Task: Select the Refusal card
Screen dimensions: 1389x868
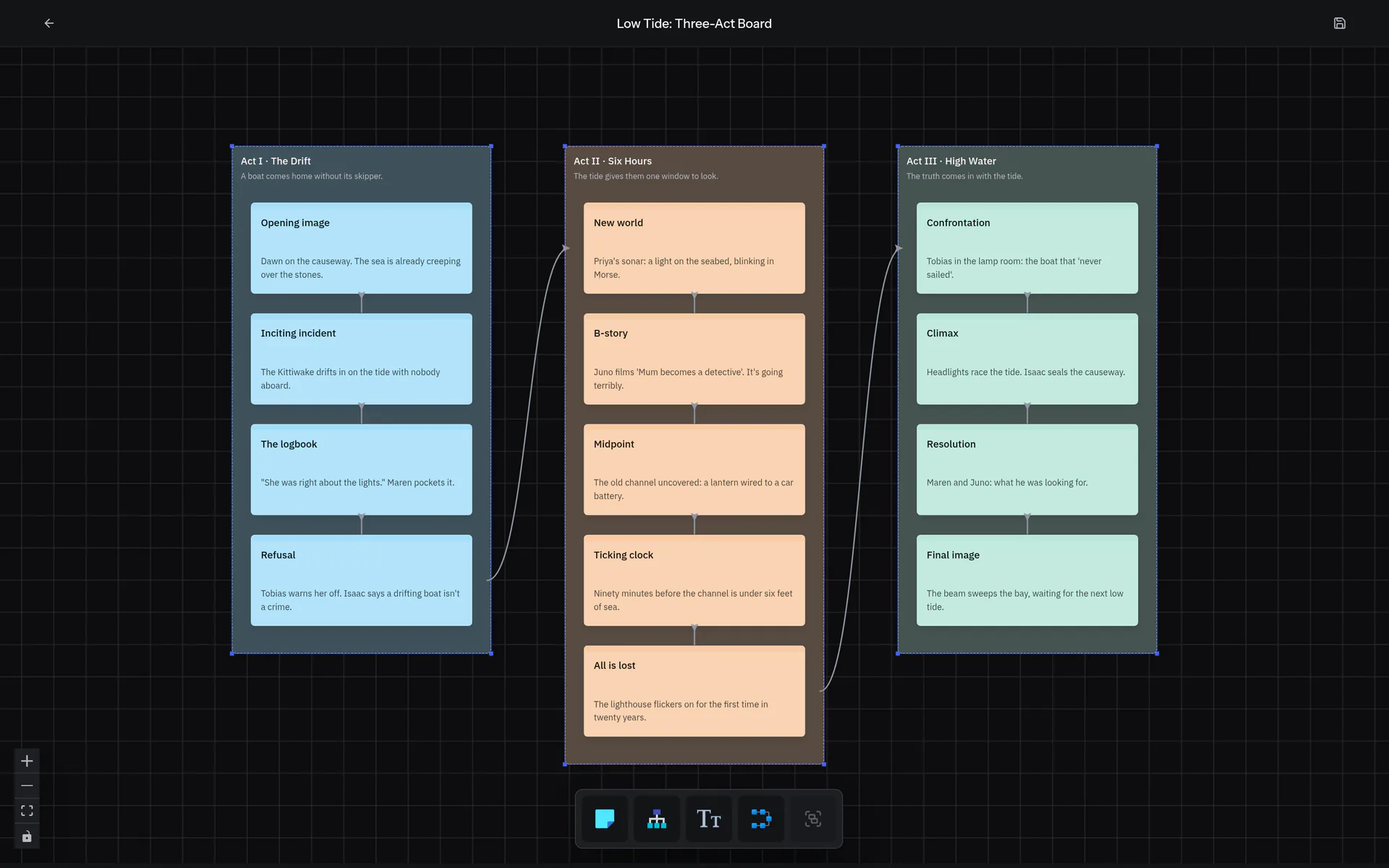Action: pos(361,580)
